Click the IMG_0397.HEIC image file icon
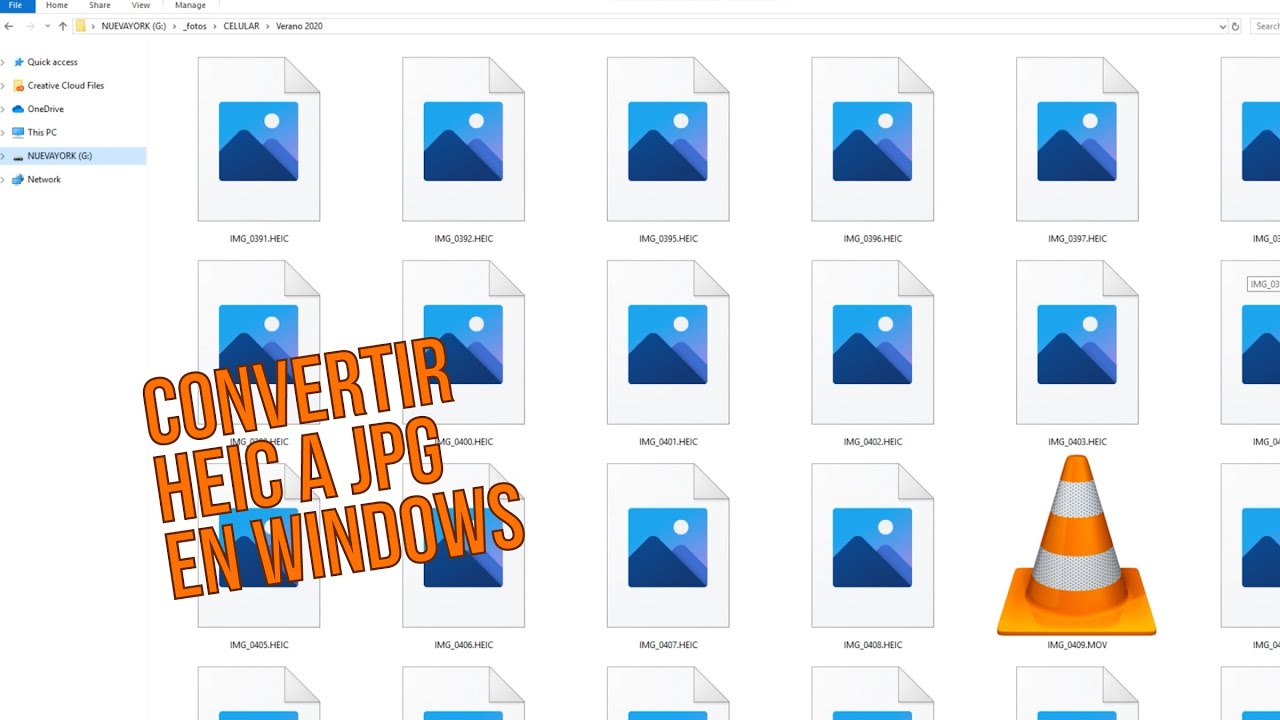1280x720 pixels. (x=1076, y=139)
